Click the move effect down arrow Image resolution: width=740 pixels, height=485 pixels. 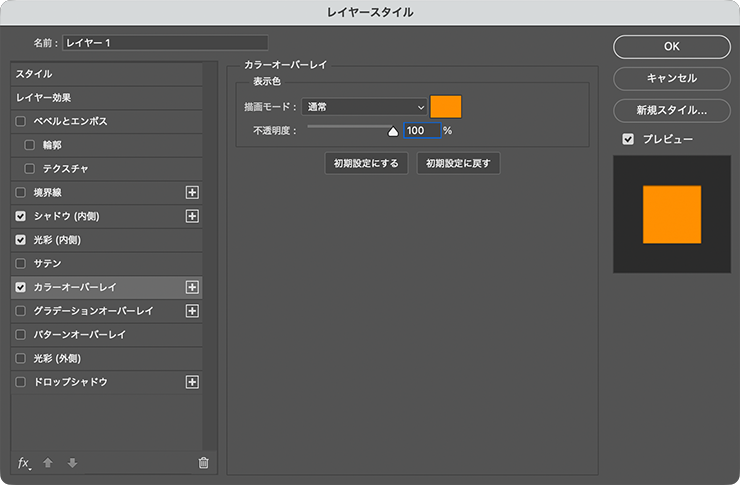[x=71, y=463]
